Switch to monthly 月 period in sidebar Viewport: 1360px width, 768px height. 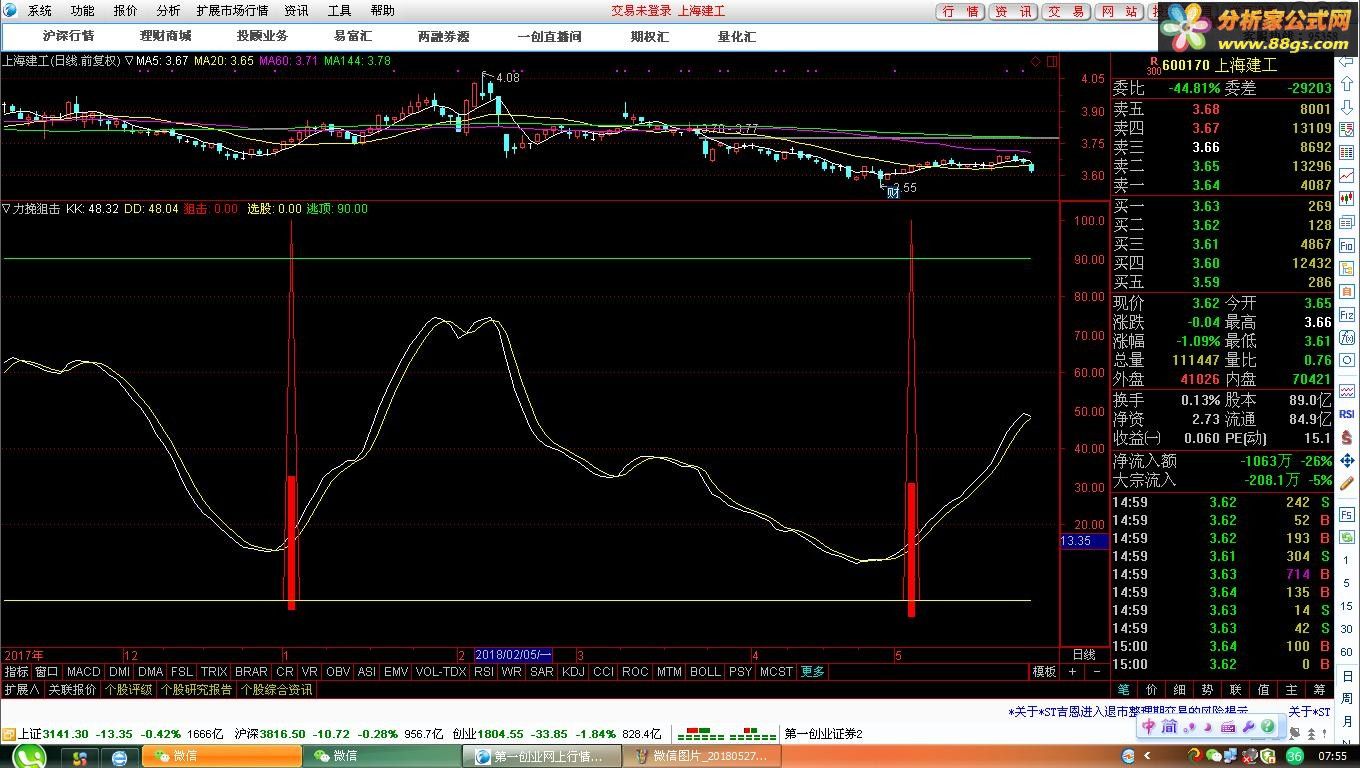coord(1348,720)
